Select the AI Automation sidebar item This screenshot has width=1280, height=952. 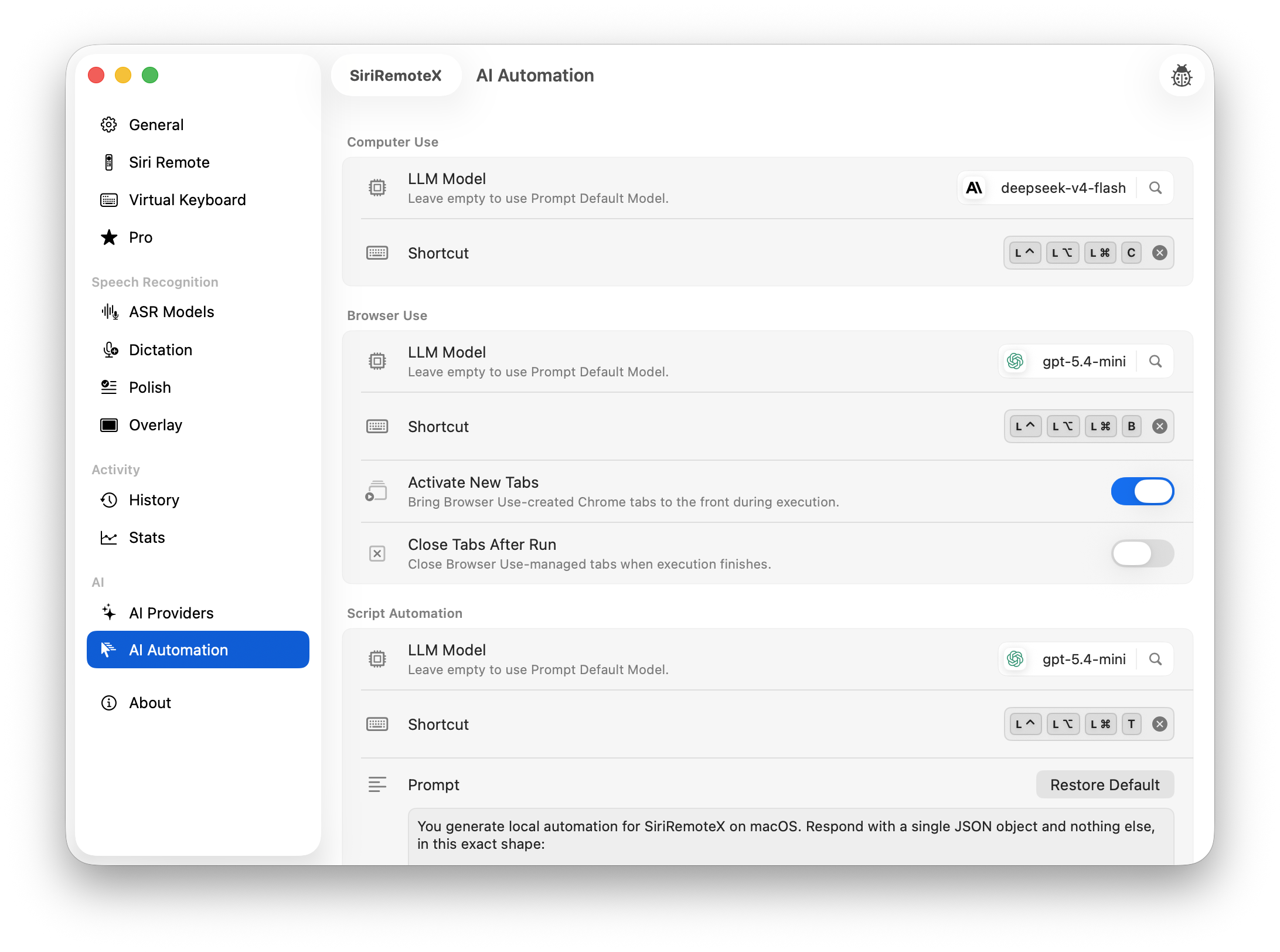pos(198,650)
